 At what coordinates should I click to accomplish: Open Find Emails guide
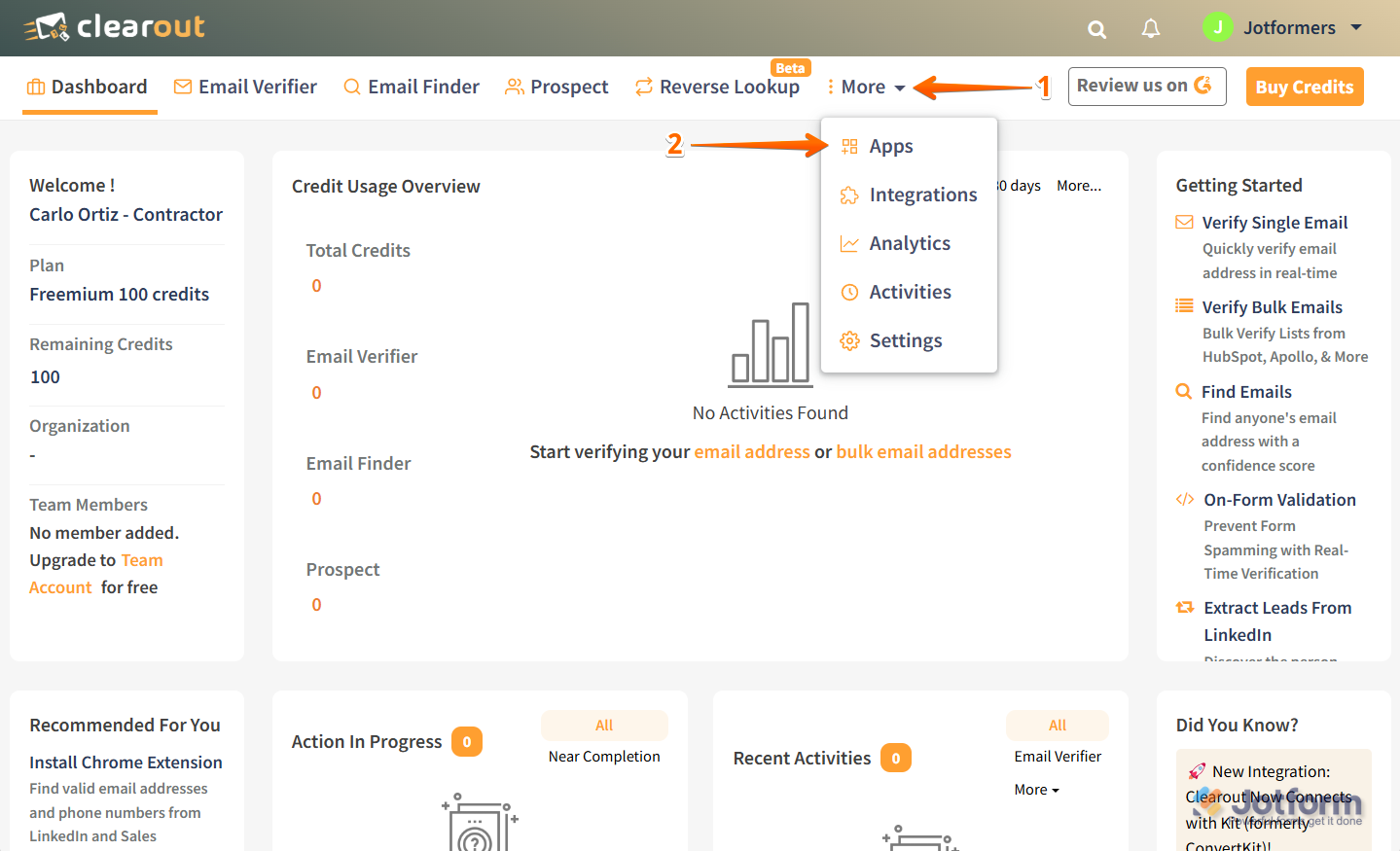click(1246, 392)
